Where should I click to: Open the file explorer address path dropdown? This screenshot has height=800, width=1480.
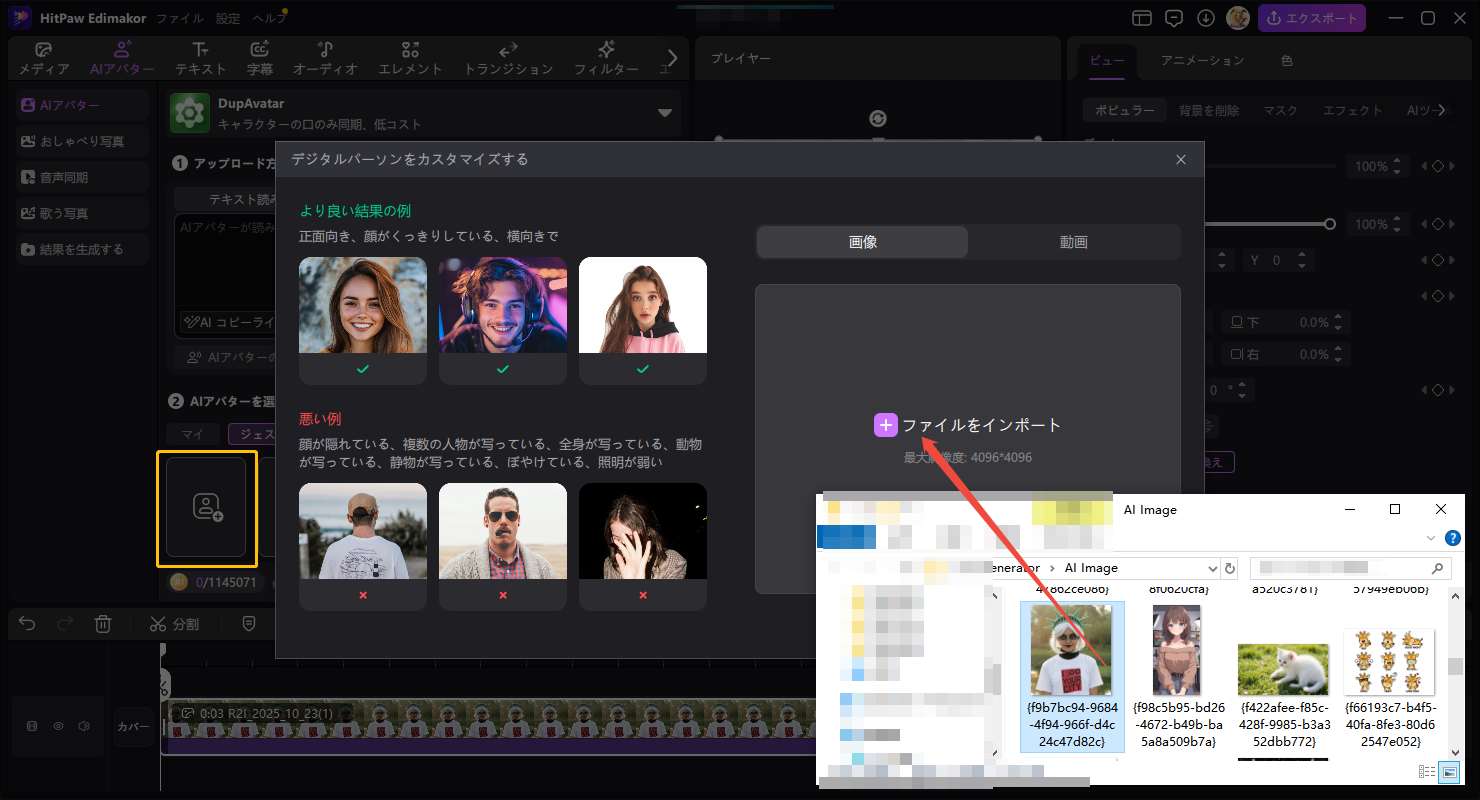coord(1212,568)
